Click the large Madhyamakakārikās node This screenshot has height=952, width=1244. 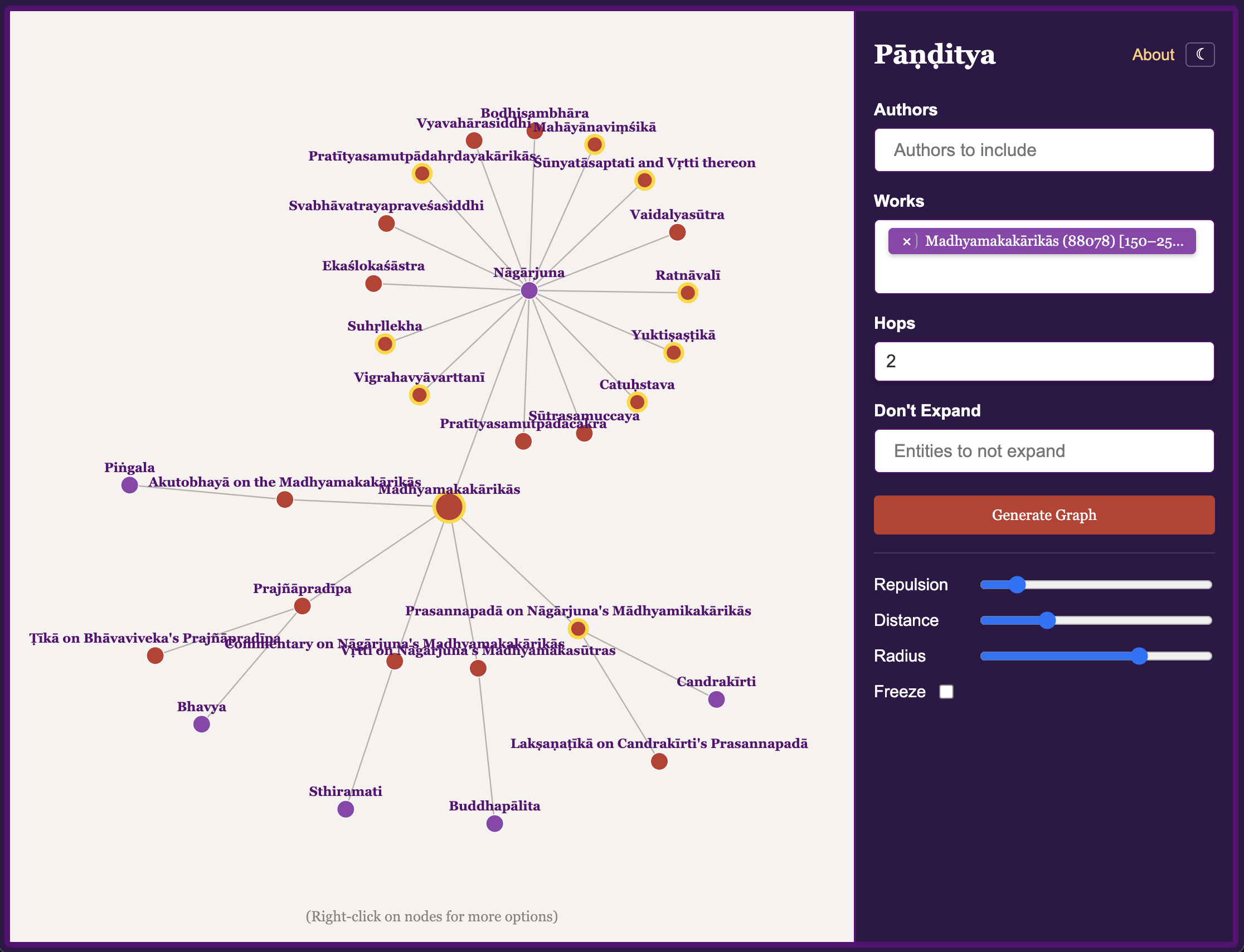click(x=449, y=507)
